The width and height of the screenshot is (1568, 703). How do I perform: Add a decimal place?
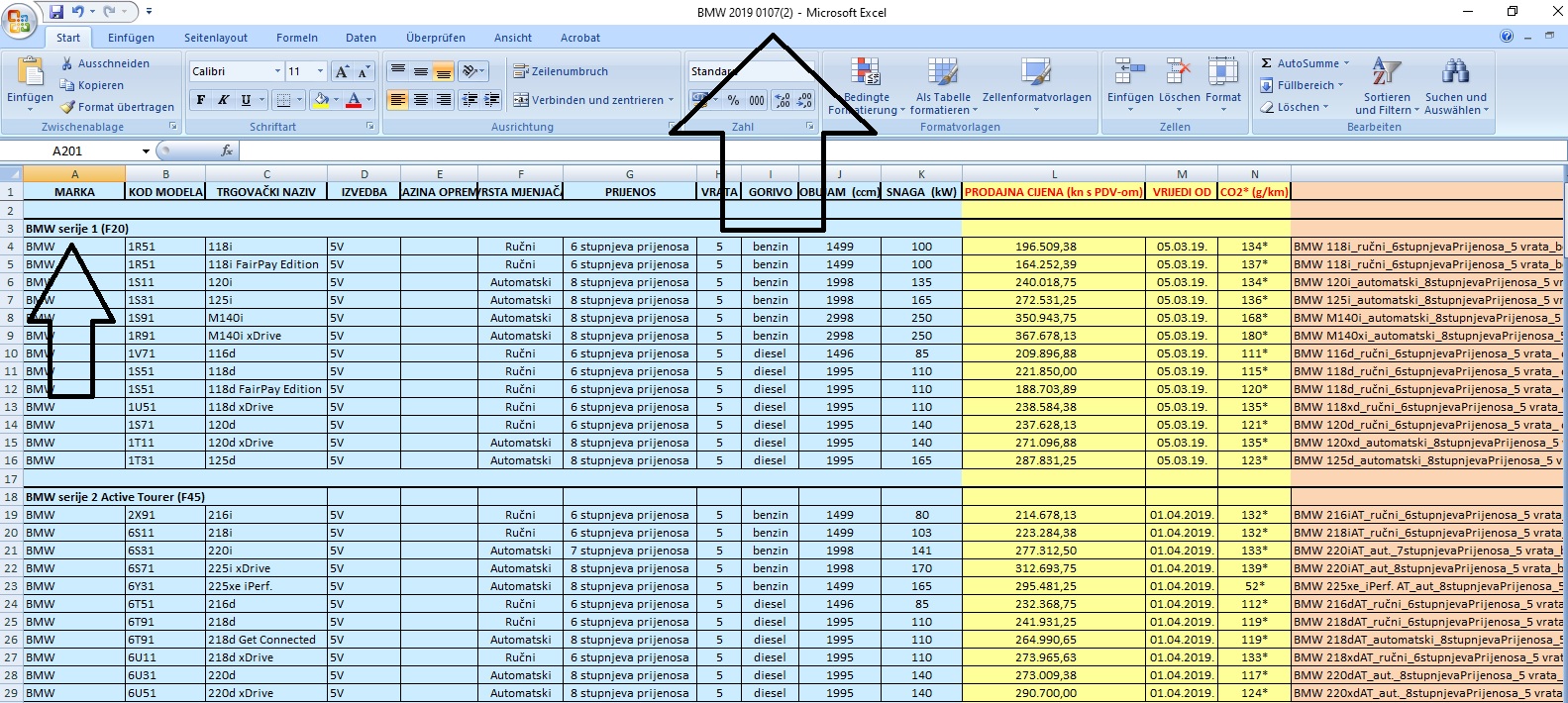click(783, 100)
